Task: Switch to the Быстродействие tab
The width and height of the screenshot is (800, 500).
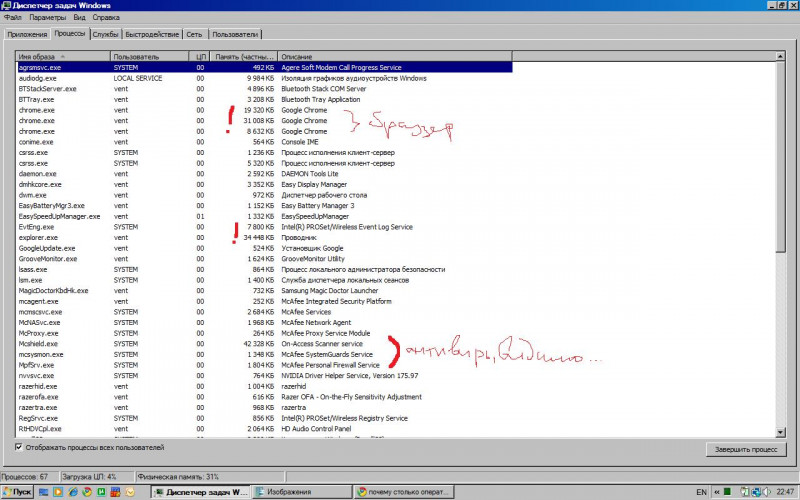Action: click(152, 34)
